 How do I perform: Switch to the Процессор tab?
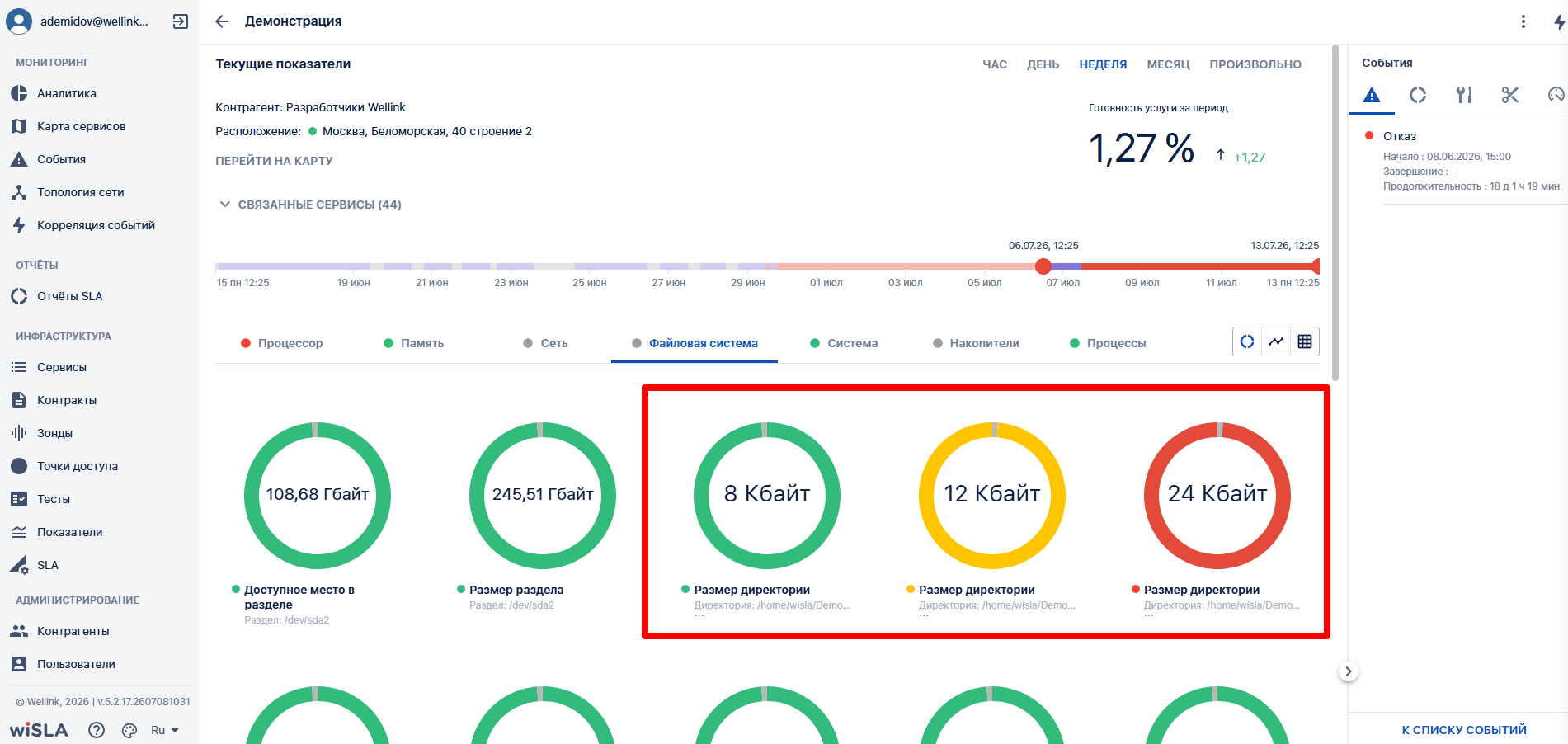click(281, 343)
